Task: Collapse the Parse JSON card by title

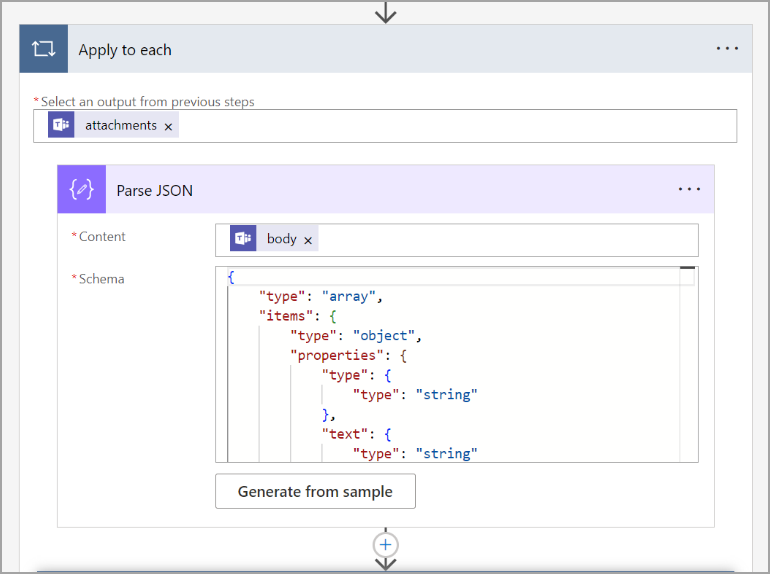Action: 155,190
